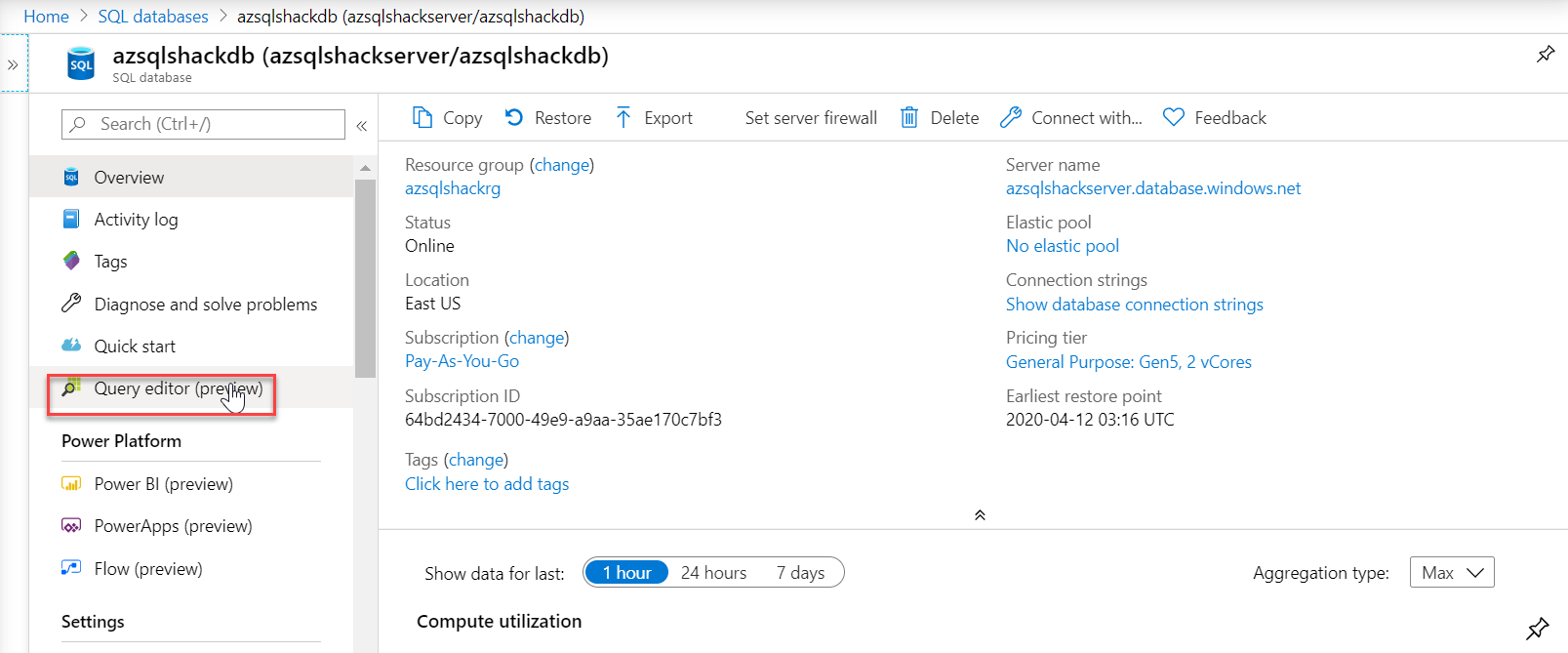Click the Restore icon in toolbar
This screenshot has height=653, width=1568.
(514, 118)
